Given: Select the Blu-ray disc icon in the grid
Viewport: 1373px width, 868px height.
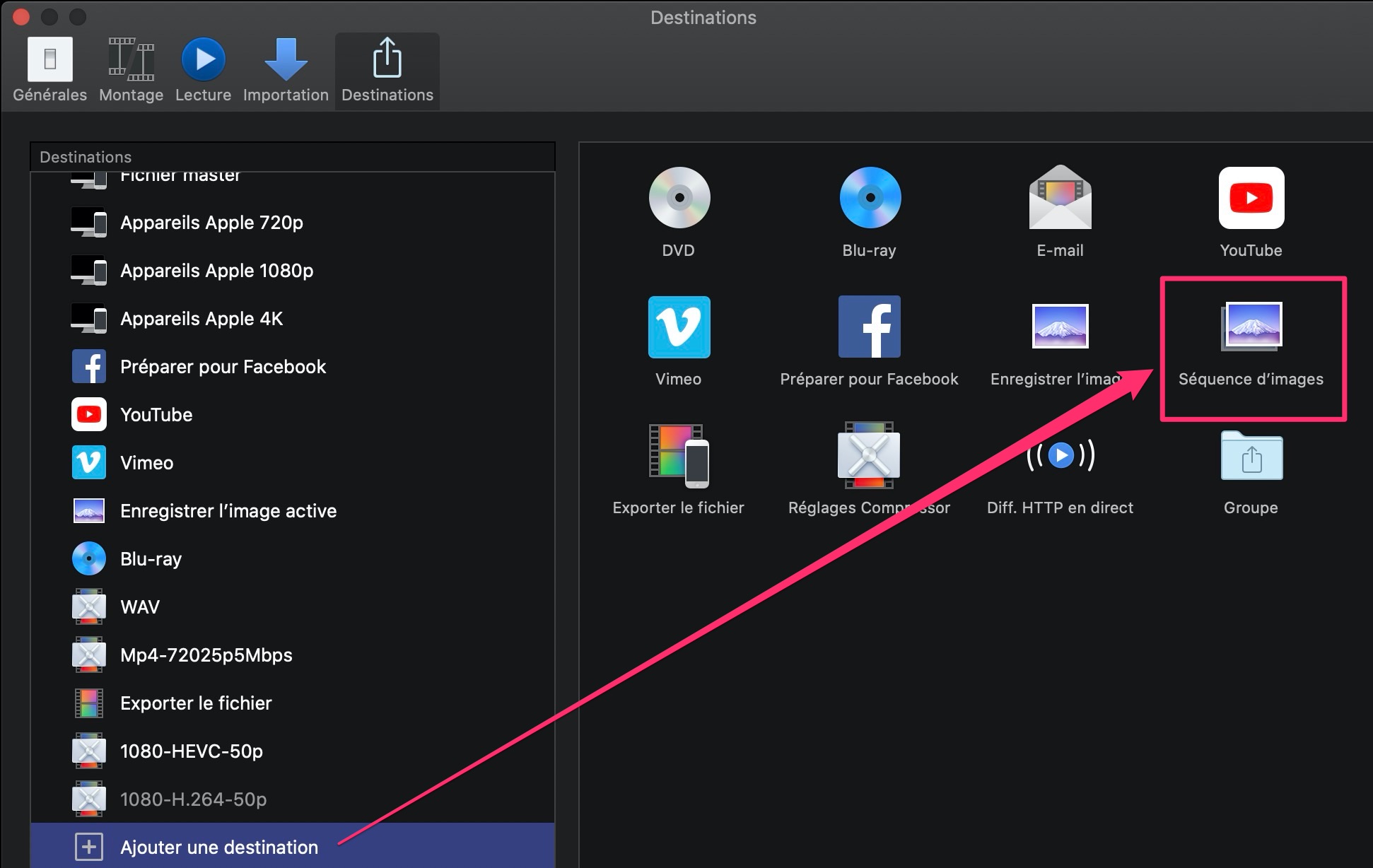Looking at the screenshot, I should (x=870, y=198).
